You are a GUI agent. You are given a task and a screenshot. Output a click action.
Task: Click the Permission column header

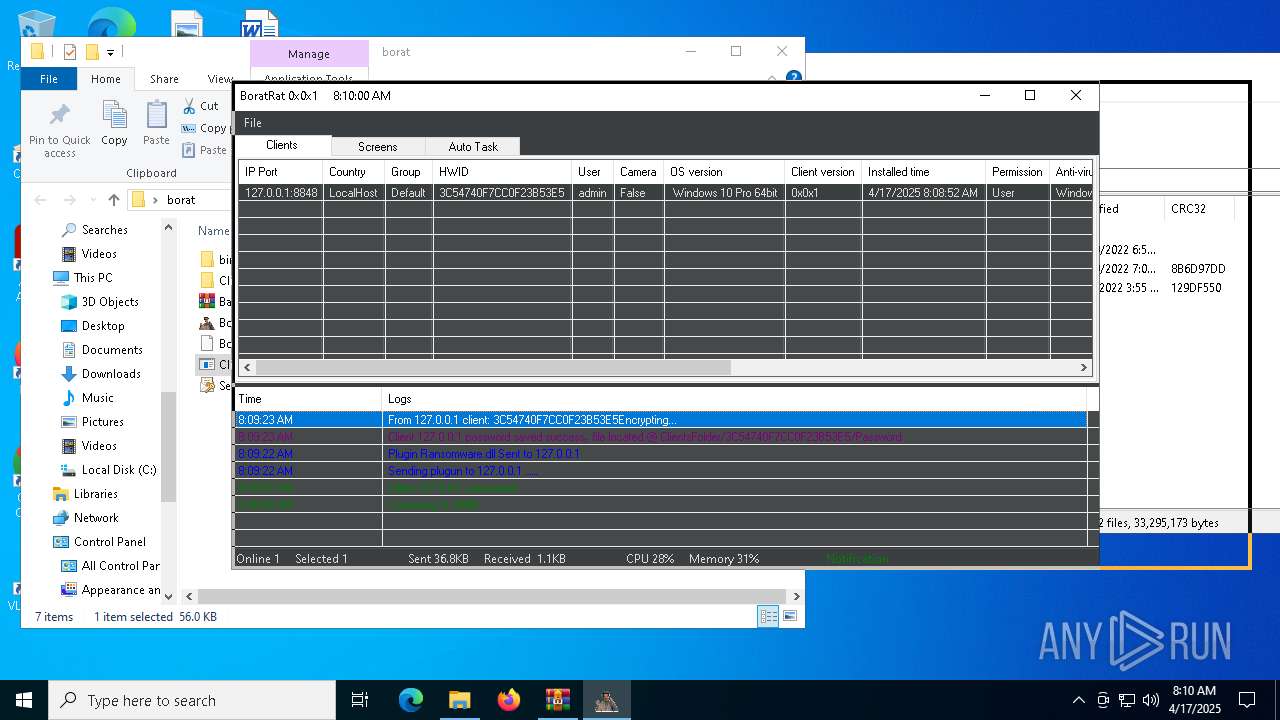pyautogui.click(x=1017, y=172)
